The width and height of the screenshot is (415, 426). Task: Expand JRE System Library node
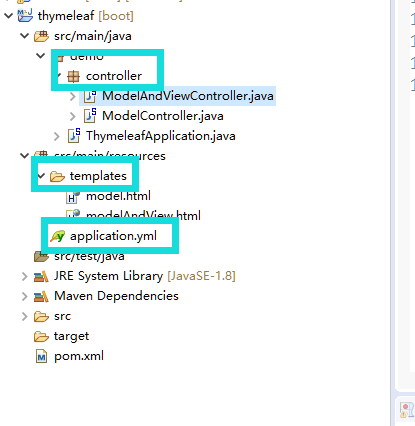[x=24, y=276]
